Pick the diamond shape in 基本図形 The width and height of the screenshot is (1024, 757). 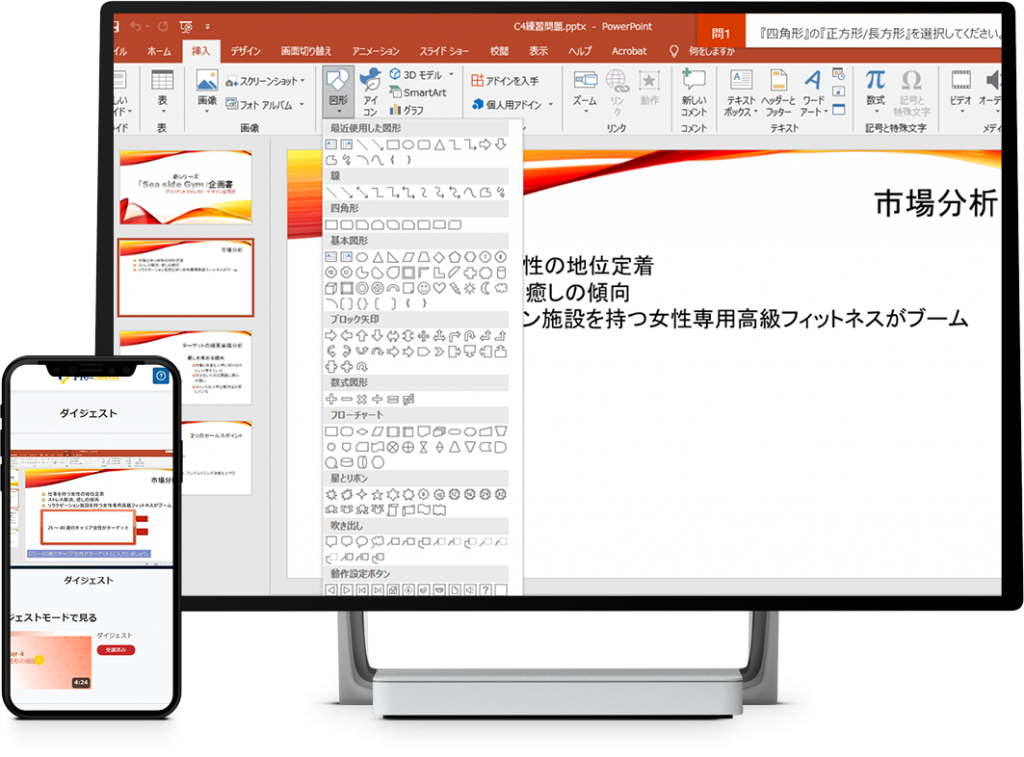(x=439, y=257)
